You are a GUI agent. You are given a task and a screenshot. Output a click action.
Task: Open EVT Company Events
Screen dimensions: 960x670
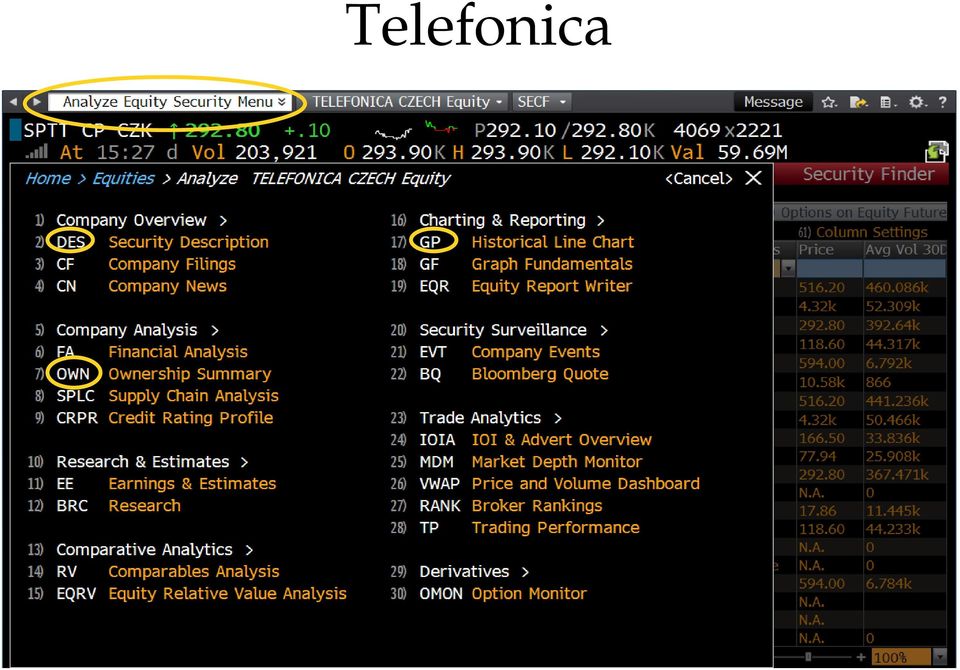509,352
